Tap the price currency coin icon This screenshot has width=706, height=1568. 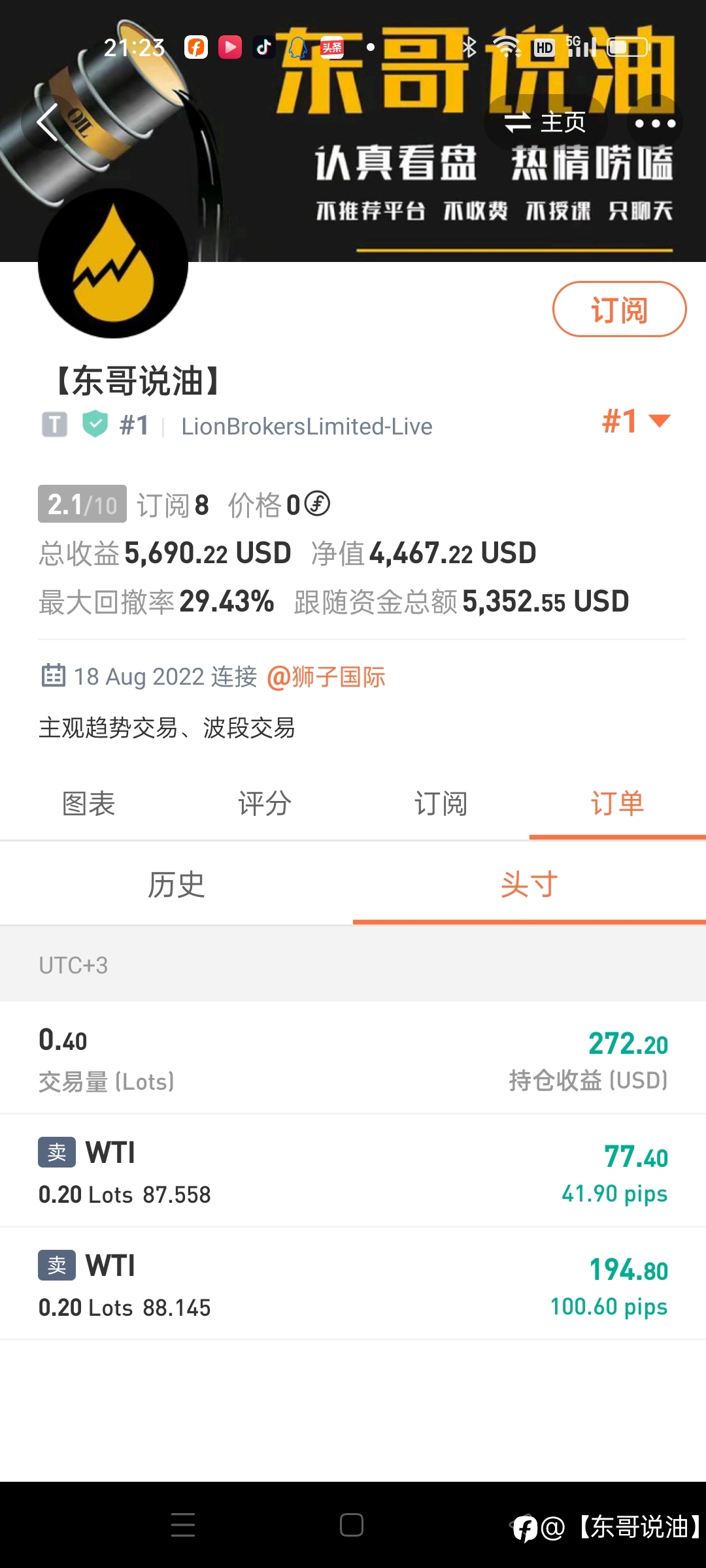[318, 504]
